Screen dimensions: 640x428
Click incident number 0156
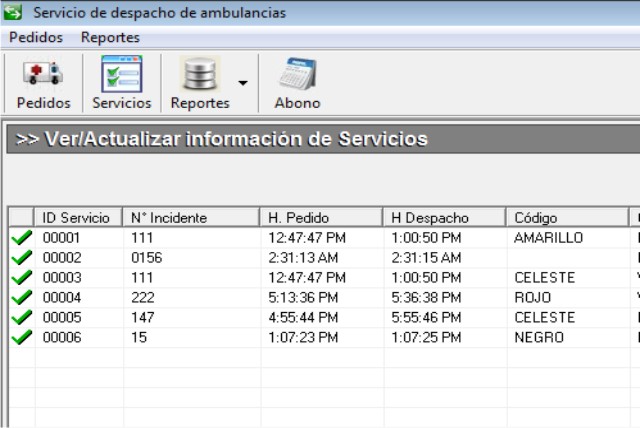click(147, 257)
